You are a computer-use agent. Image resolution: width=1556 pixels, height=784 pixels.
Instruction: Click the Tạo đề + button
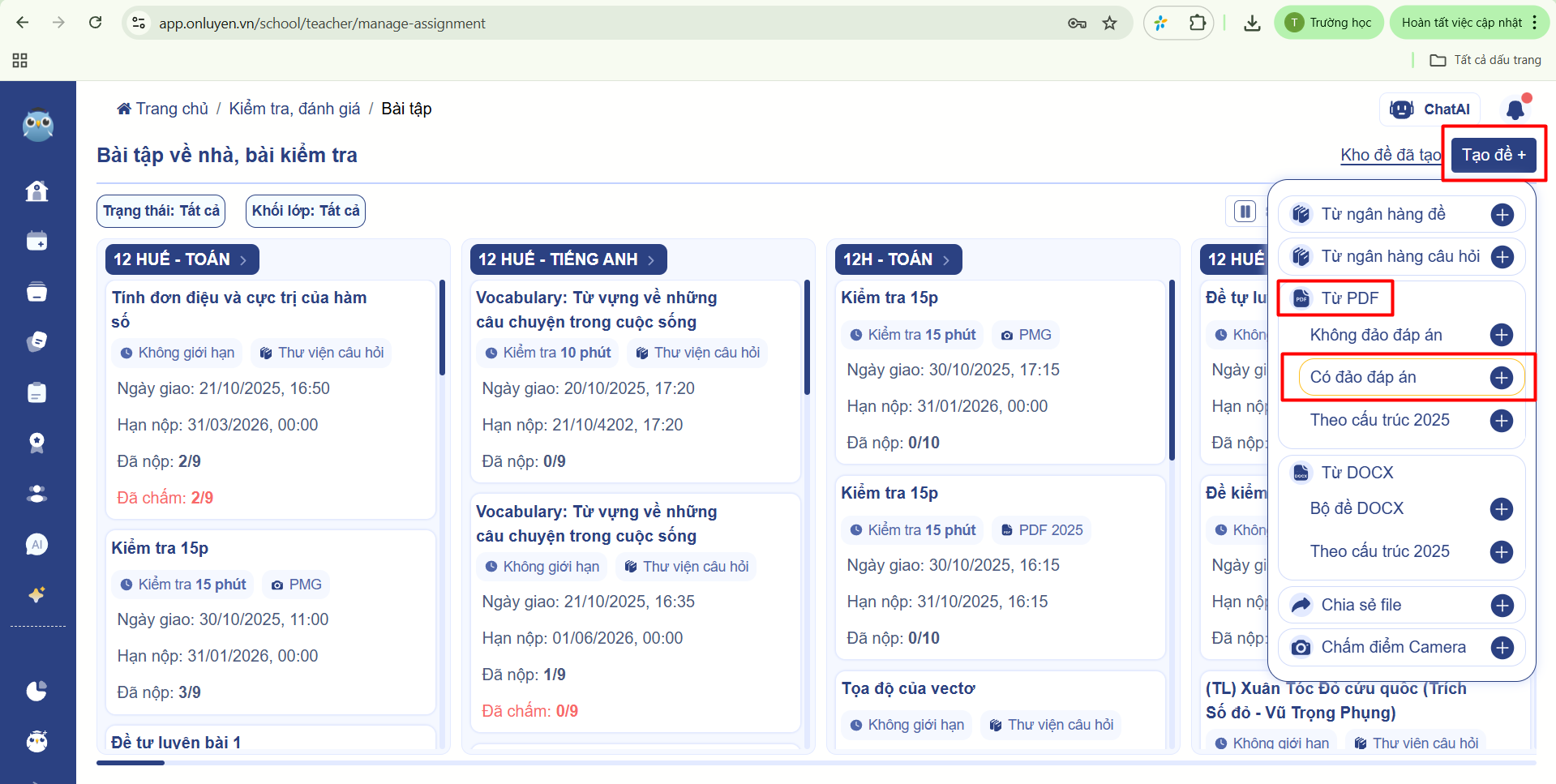pos(1493,155)
